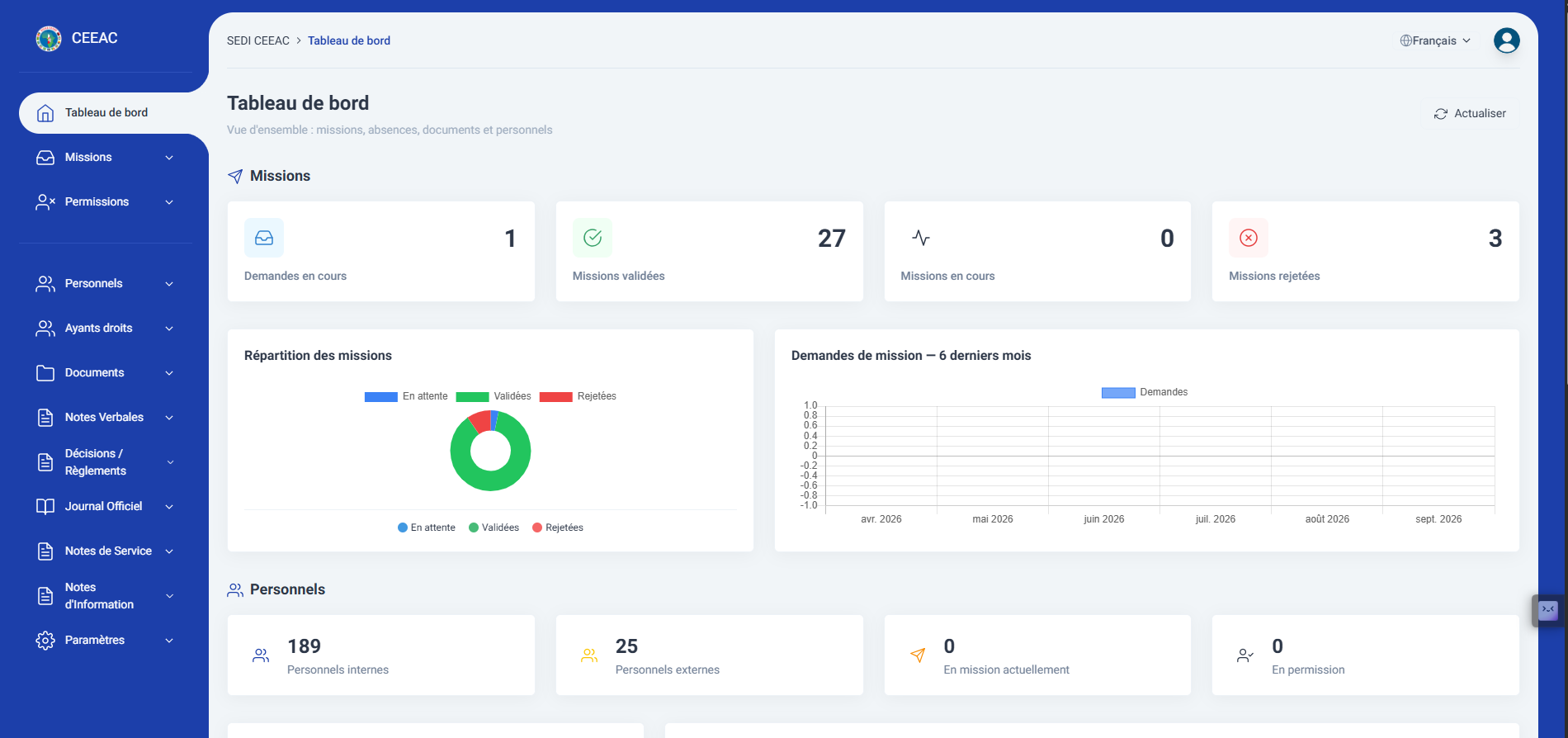The height and width of the screenshot is (738, 1568).
Task: Click the Tableau de bord breadcrumb link
Action: 349,40
